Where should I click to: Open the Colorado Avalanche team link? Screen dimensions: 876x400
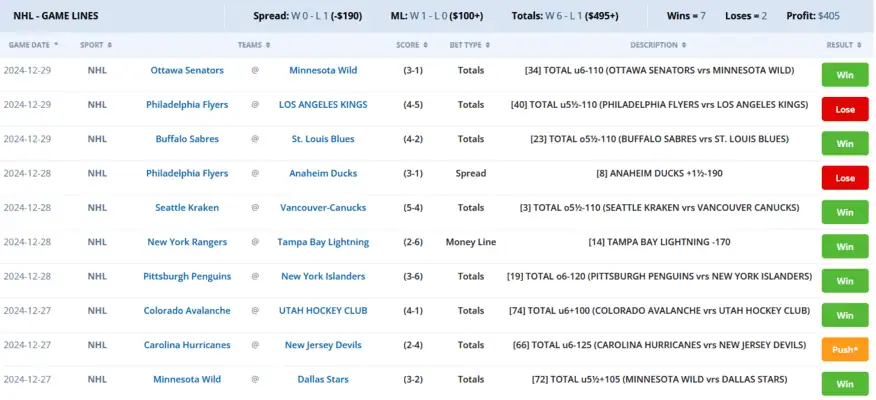187,311
